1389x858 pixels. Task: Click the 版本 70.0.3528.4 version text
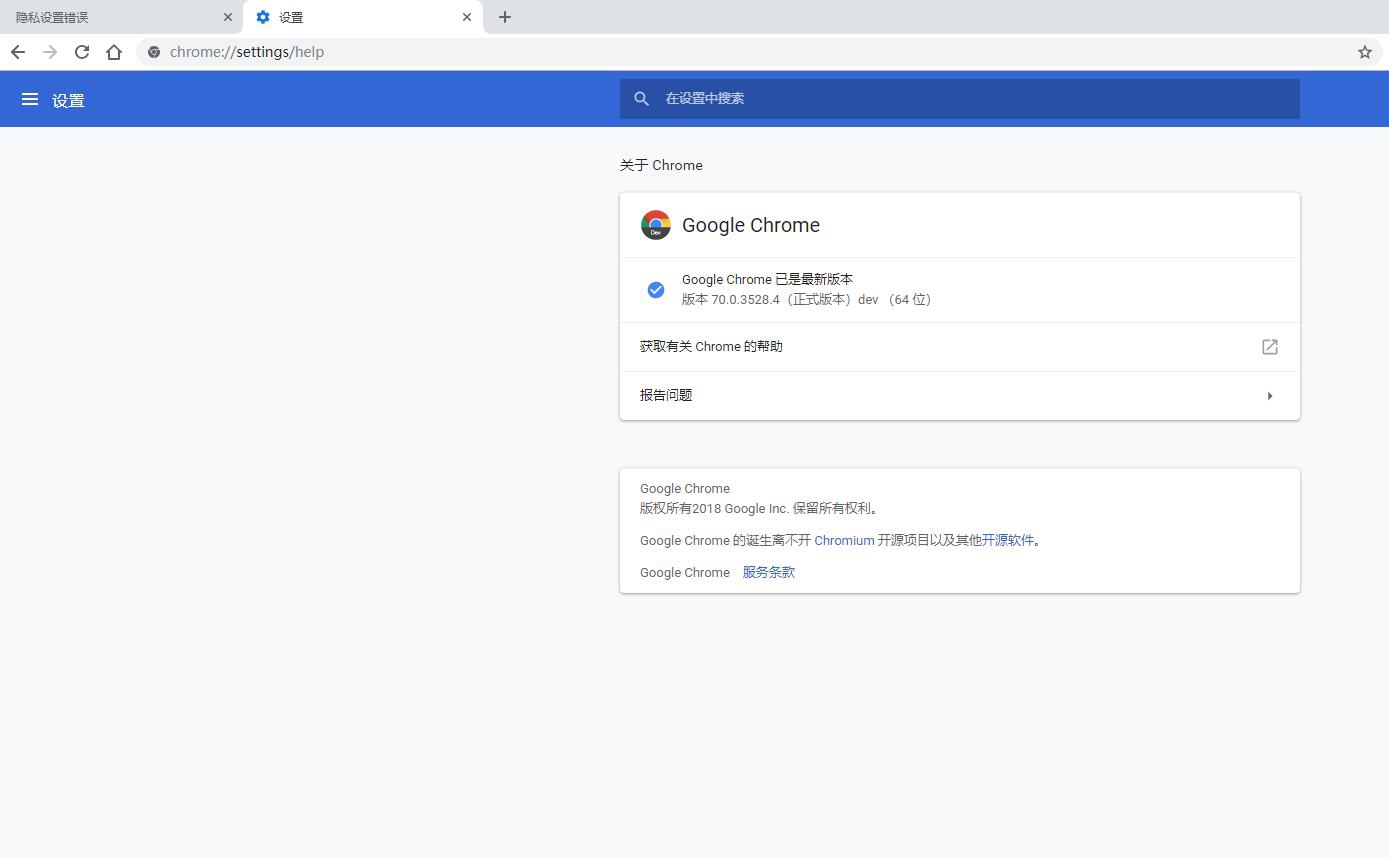click(806, 299)
